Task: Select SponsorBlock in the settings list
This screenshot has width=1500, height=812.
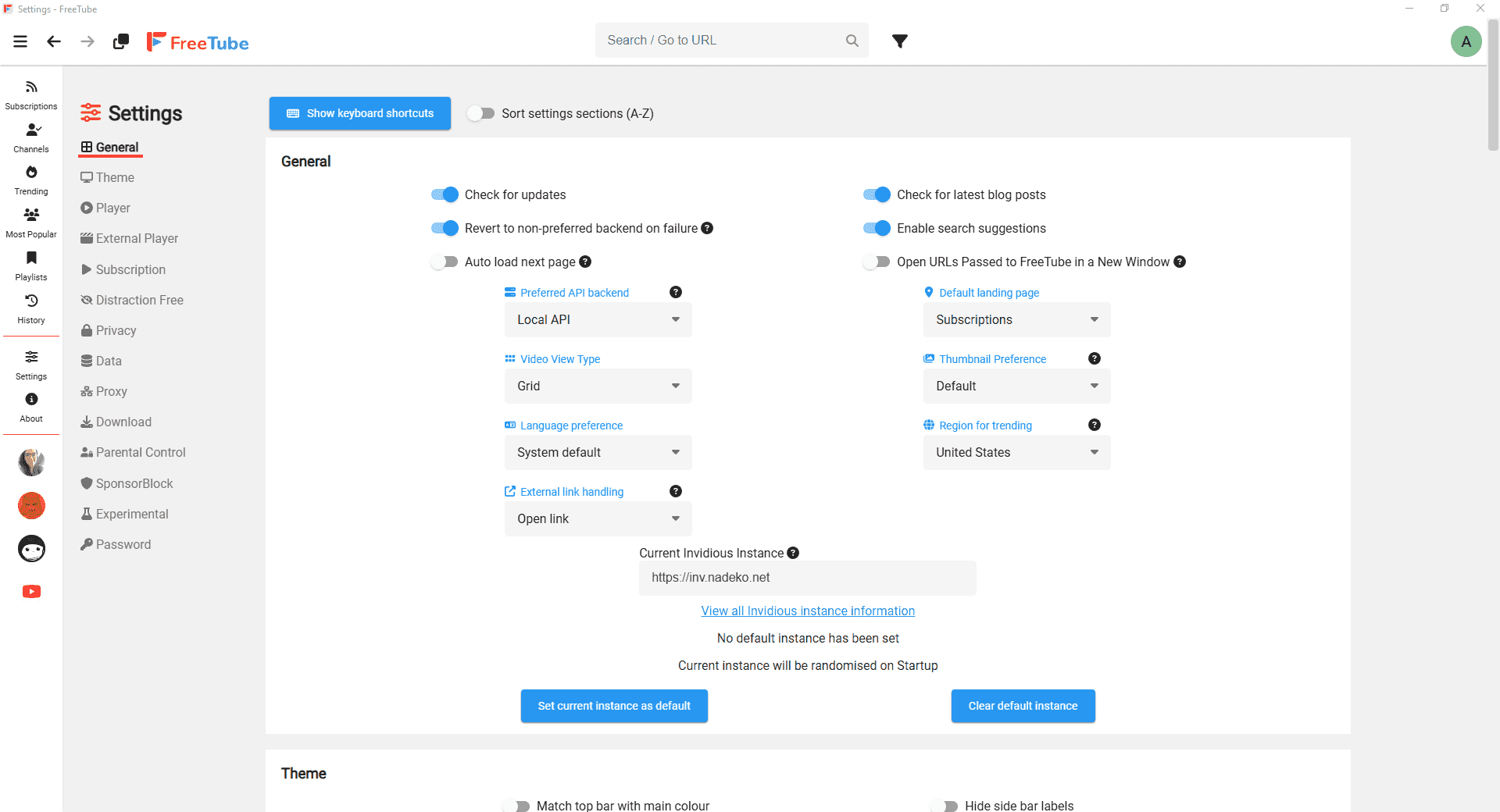Action: (134, 483)
